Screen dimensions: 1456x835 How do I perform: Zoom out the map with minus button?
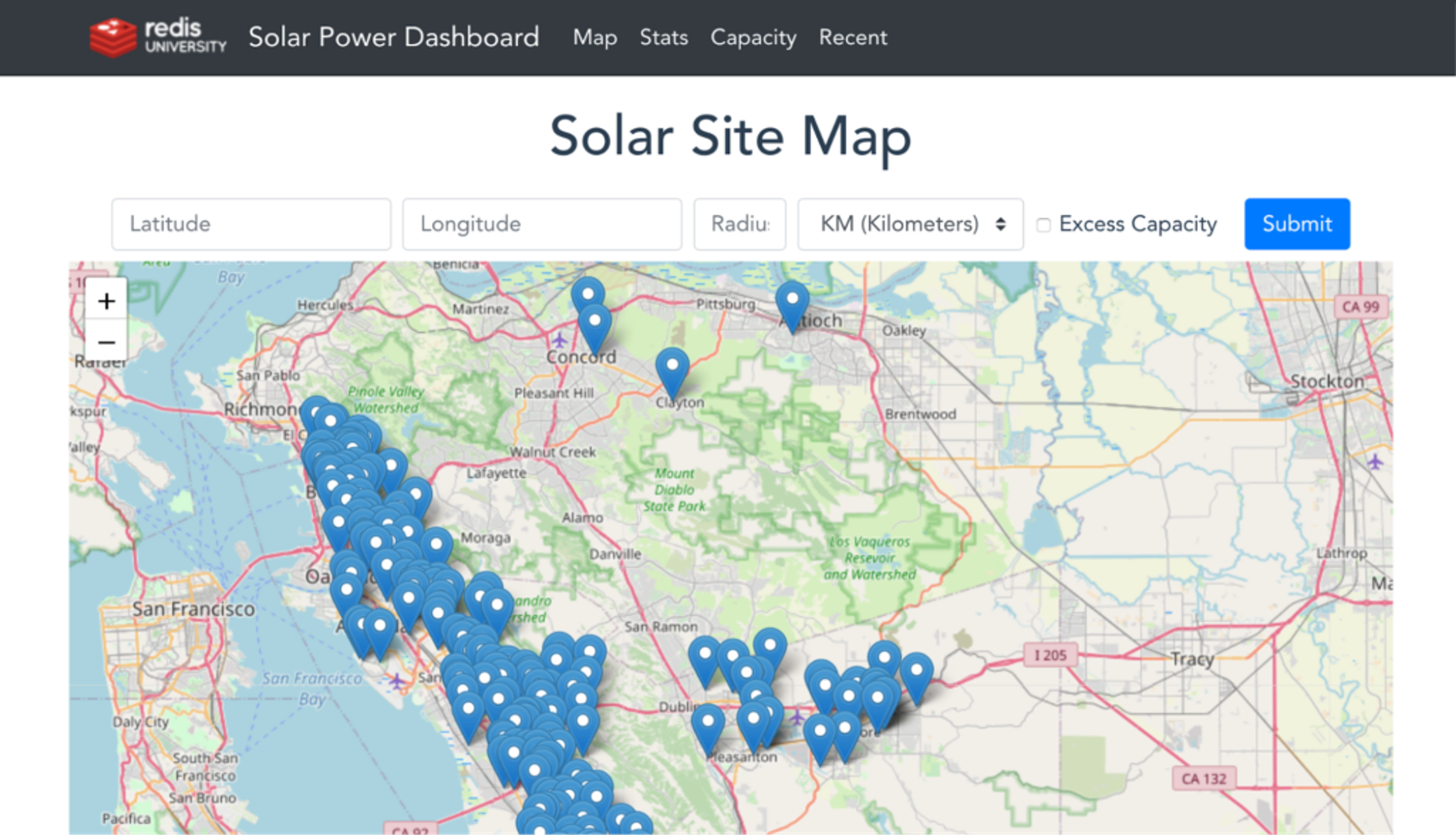[106, 342]
